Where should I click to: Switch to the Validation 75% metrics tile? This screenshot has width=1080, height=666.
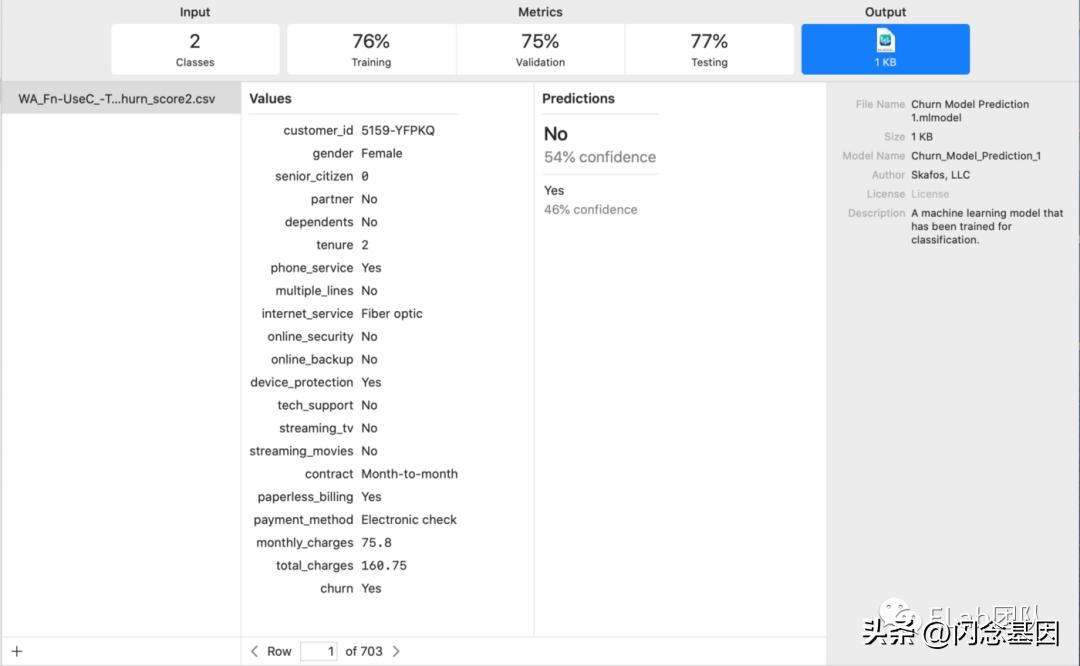[x=540, y=49]
